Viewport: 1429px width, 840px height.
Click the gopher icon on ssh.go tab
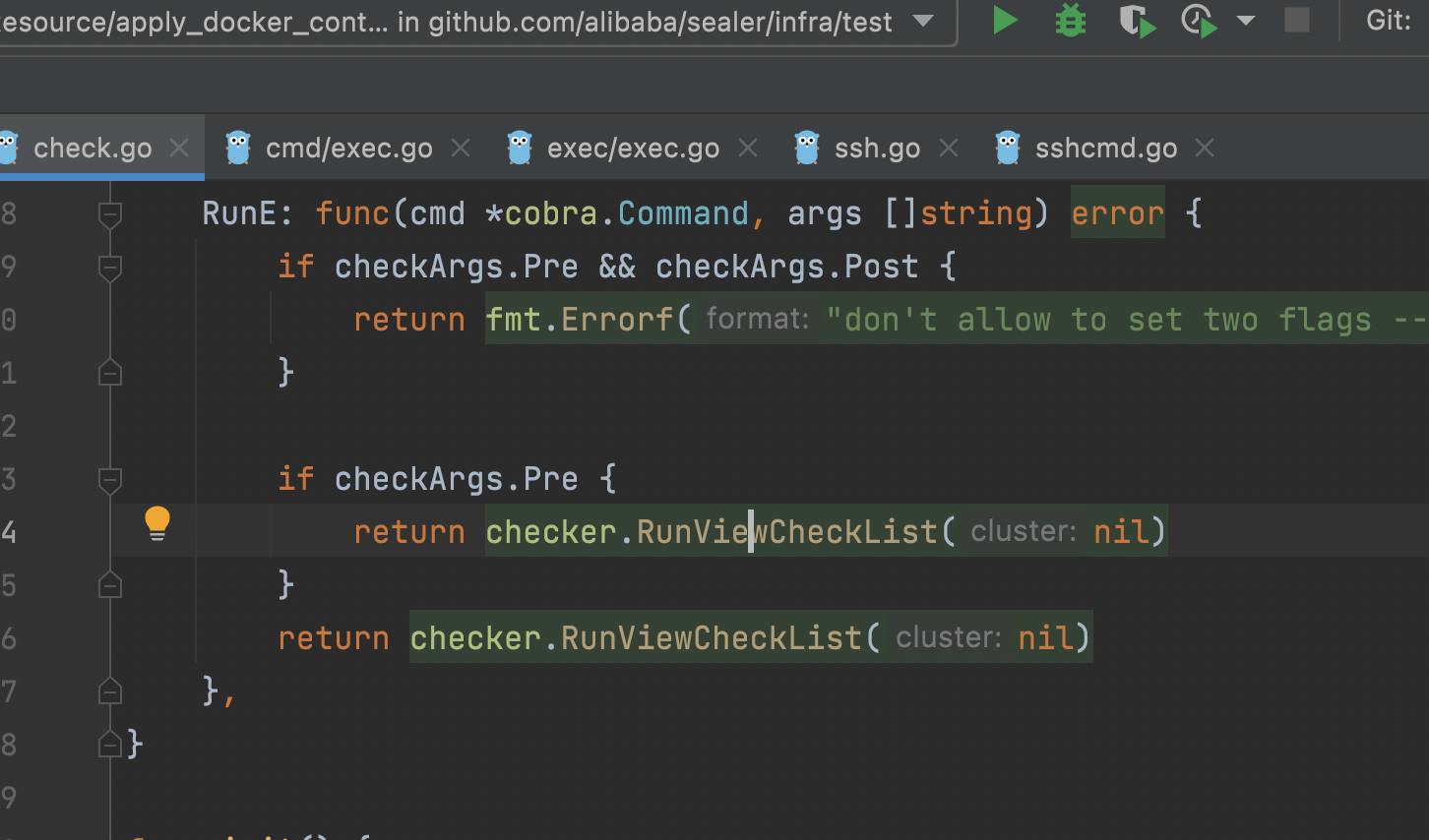tap(807, 148)
